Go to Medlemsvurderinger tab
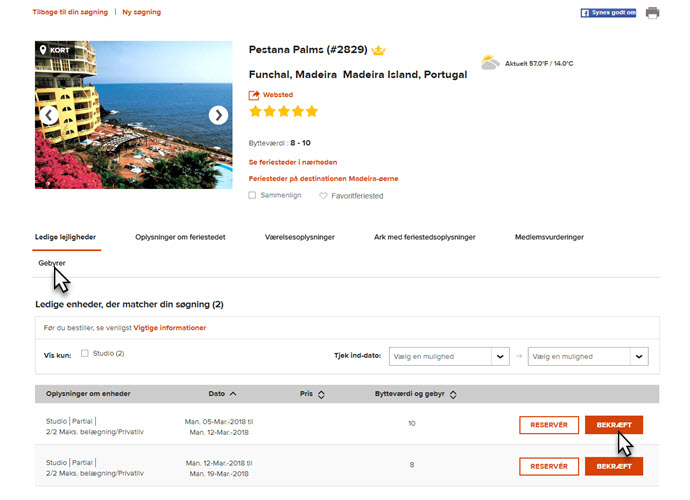The height and width of the screenshot is (500, 690). (x=549, y=237)
